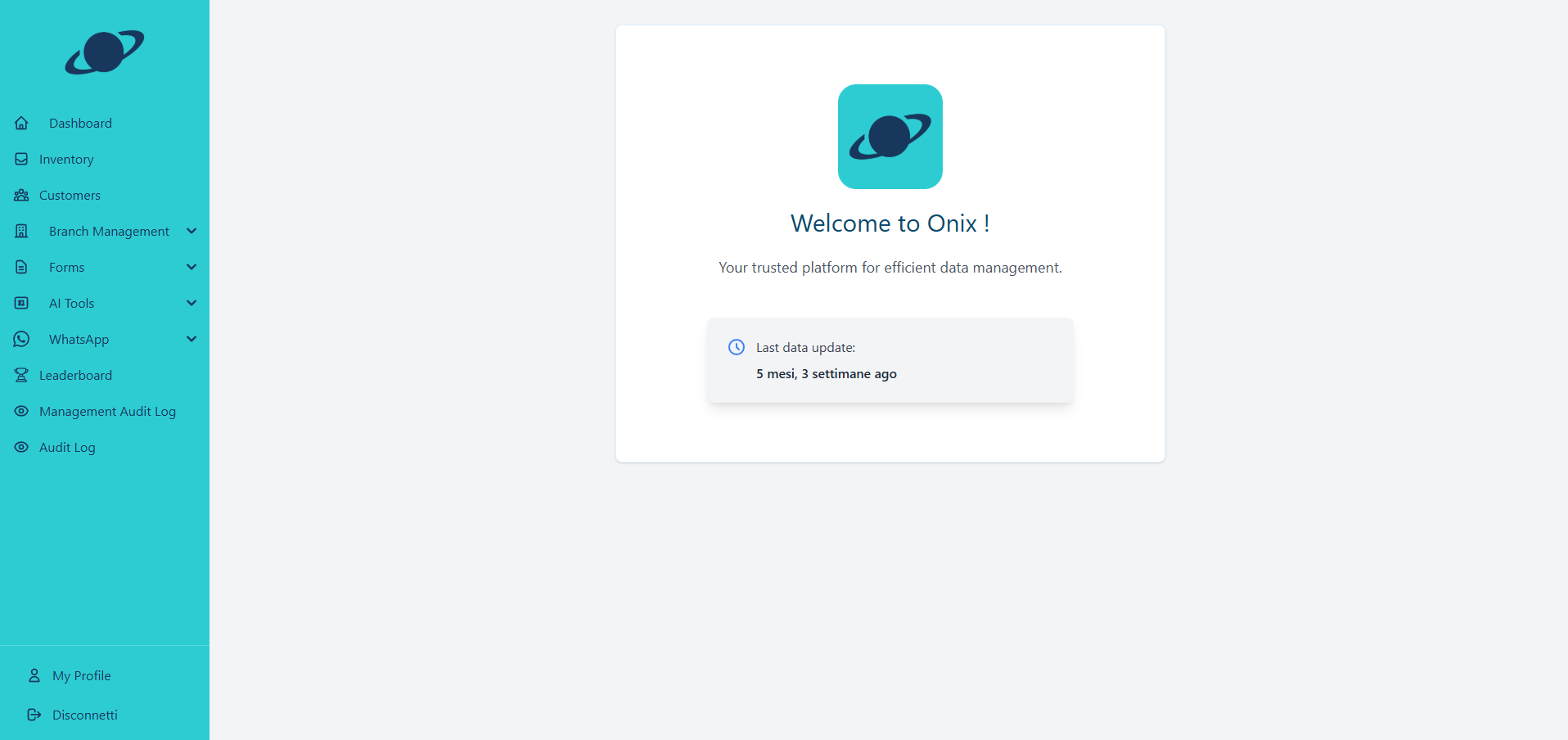Click the WhatsApp logo icon in sidebar
This screenshot has height=740, width=1568.
coord(21,339)
